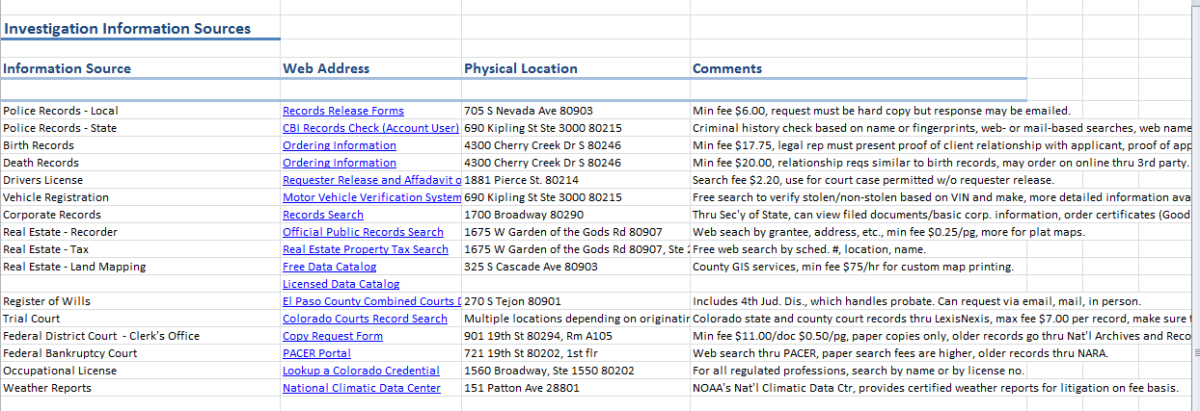This screenshot has height=411, width=1200.
Task: Visit the Colorado Courts Record Search link
Action: coord(365,319)
